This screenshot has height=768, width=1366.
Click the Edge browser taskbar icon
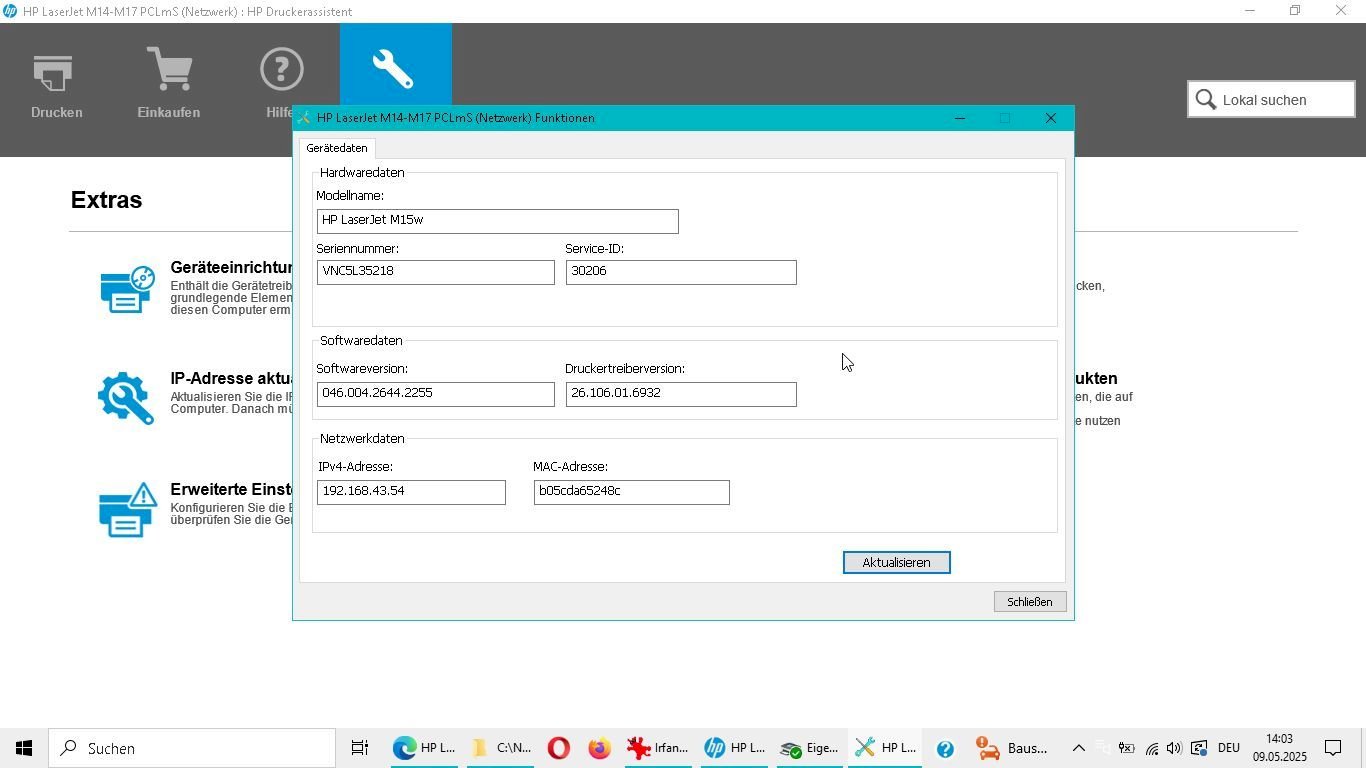tap(423, 748)
